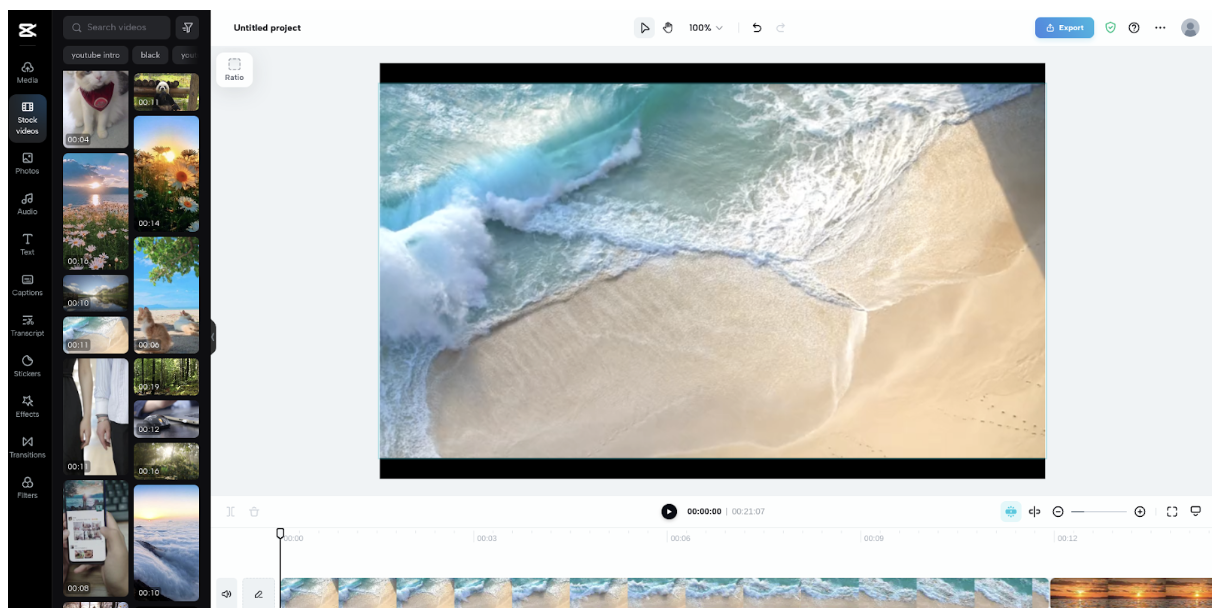The width and height of the screenshot is (1222, 608).
Task: Open the user profile avatar
Action: click(x=1190, y=28)
